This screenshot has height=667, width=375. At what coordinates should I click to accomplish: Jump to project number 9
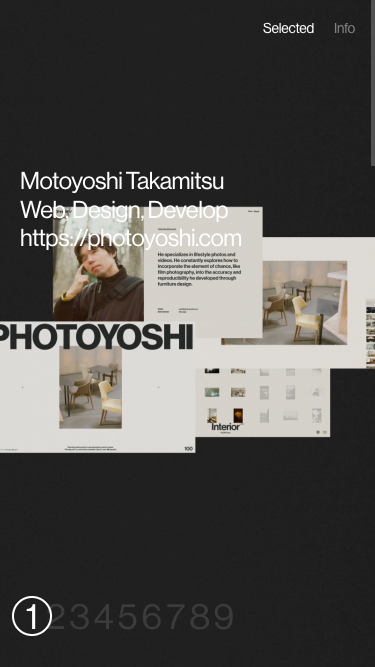click(x=224, y=616)
